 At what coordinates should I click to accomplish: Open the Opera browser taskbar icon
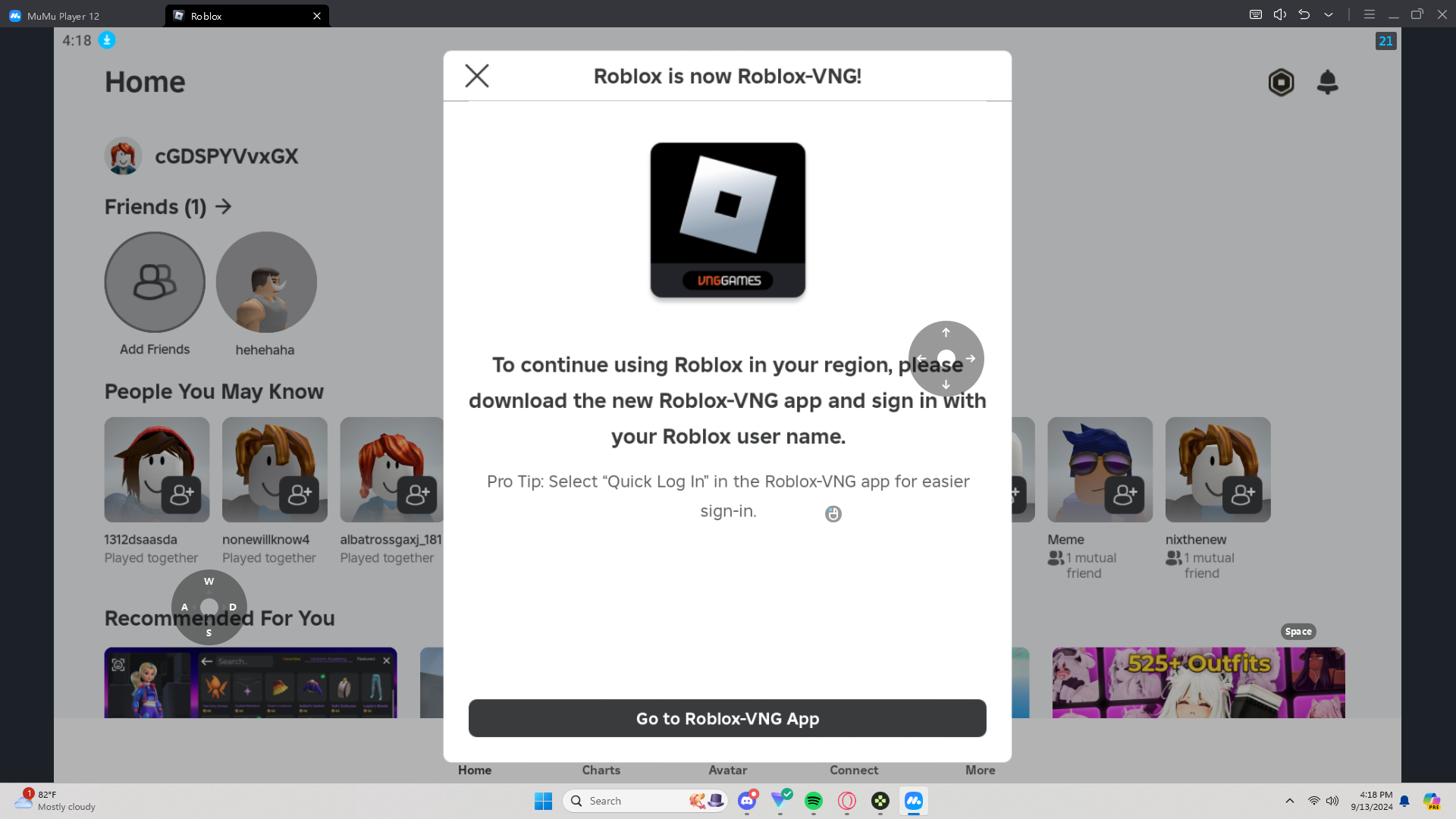coord(847,801)
